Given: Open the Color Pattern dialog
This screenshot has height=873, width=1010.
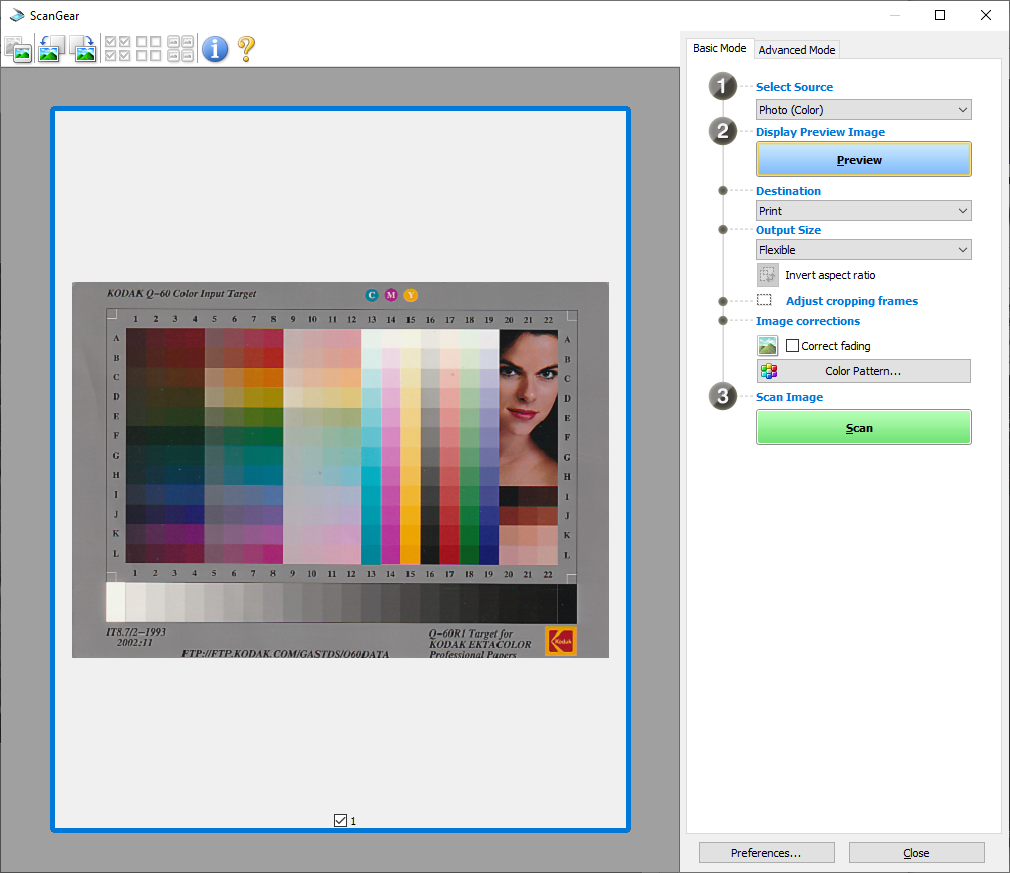Looking at the screenshot, I should [863, 371].
